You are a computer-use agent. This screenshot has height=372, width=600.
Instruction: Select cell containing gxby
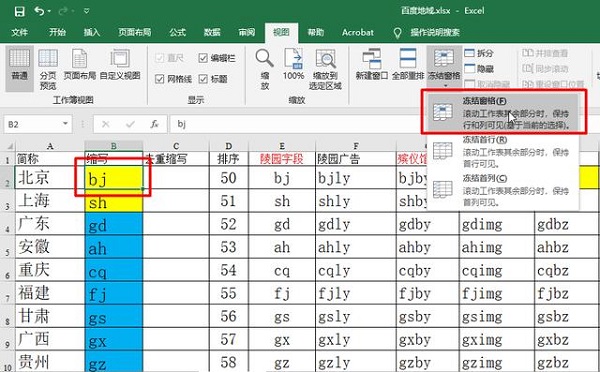[427, 339]
